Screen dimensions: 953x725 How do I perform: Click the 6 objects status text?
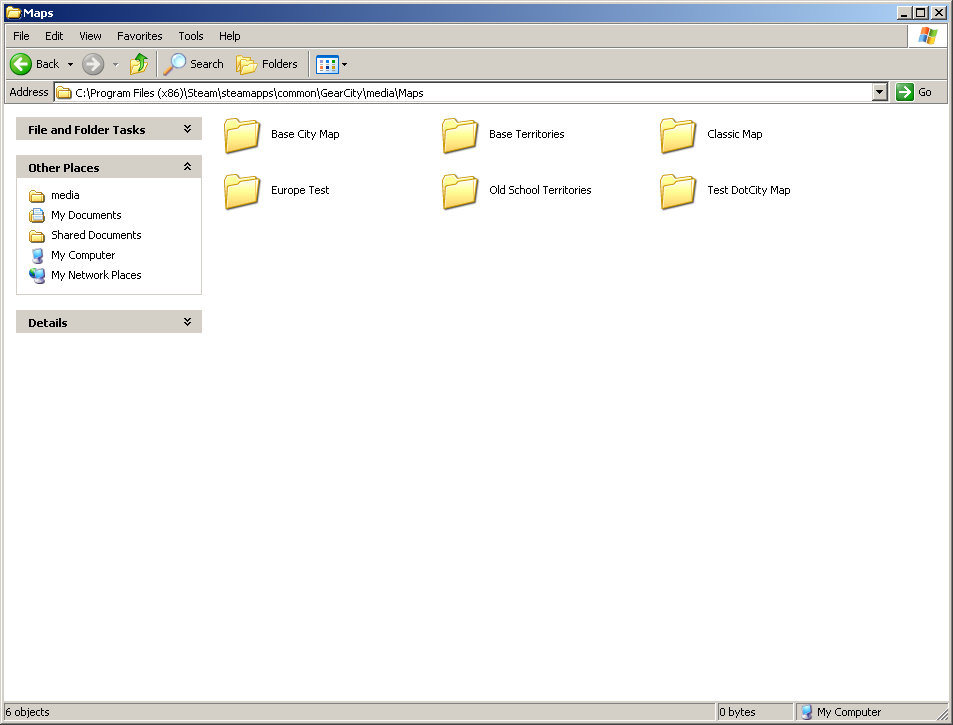pyautogui.click(x=27, y=712)
